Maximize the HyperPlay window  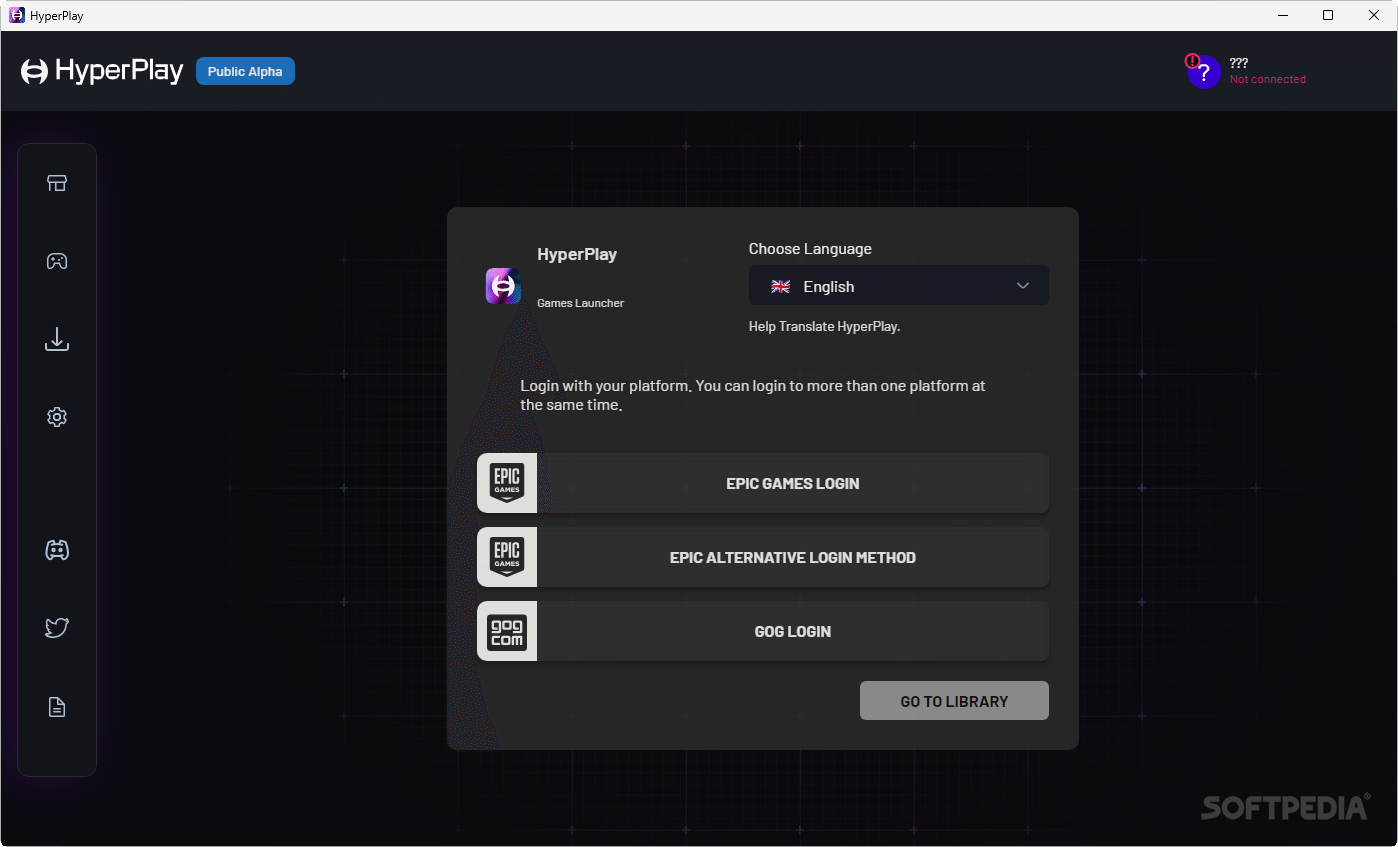click(1328, 15)
